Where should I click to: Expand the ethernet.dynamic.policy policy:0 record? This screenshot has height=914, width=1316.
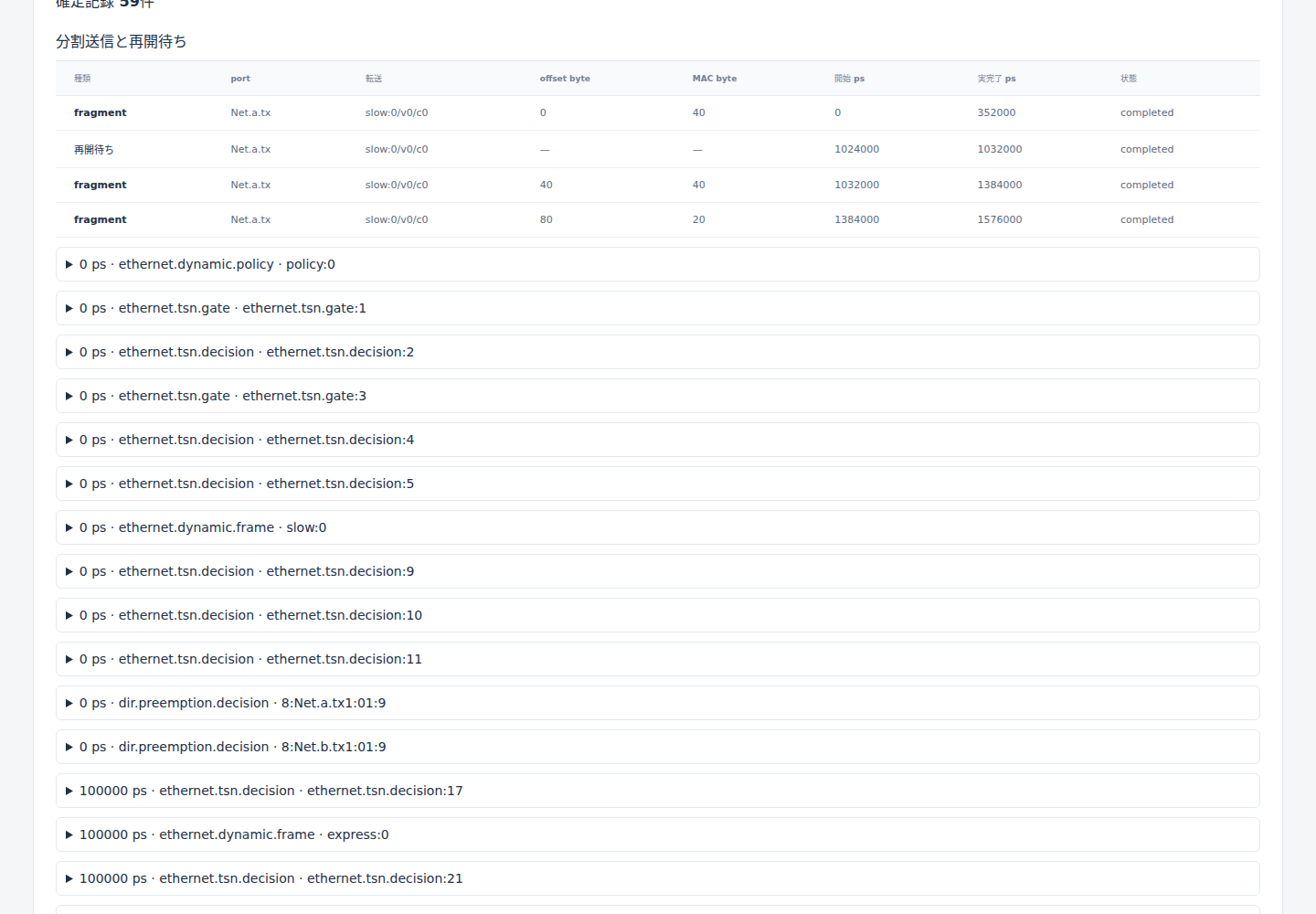(x=657, y=264)
